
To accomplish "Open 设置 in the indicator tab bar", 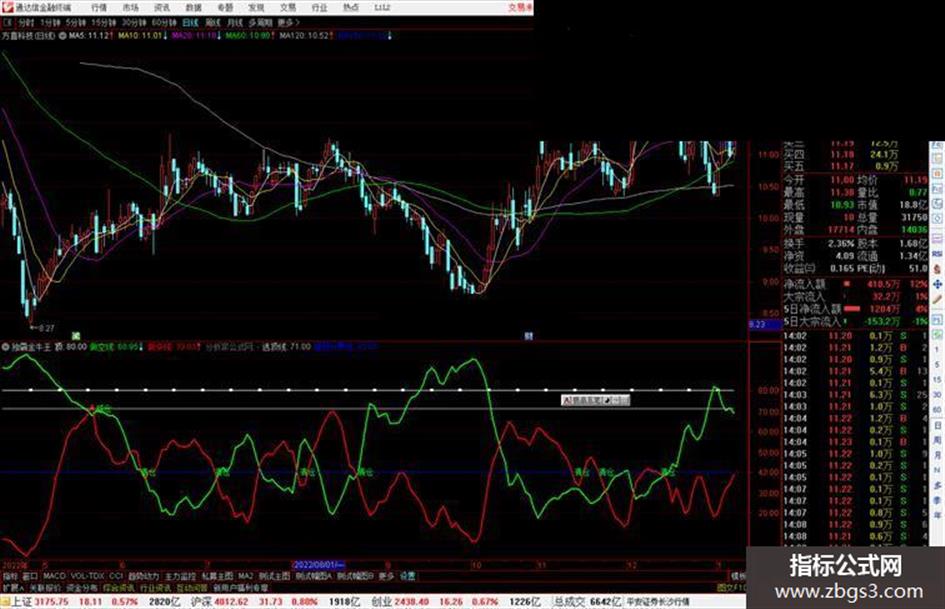I will [x=407, y=576].
